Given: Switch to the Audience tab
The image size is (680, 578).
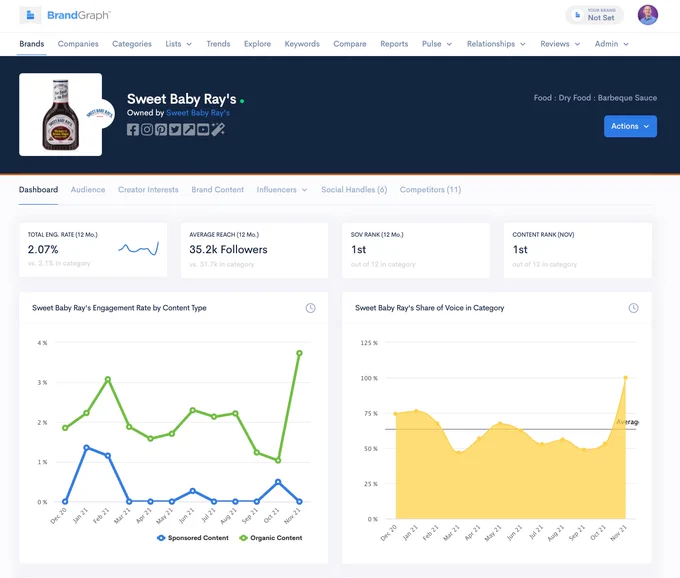Looking at the screenshot, I should point(88,189).
